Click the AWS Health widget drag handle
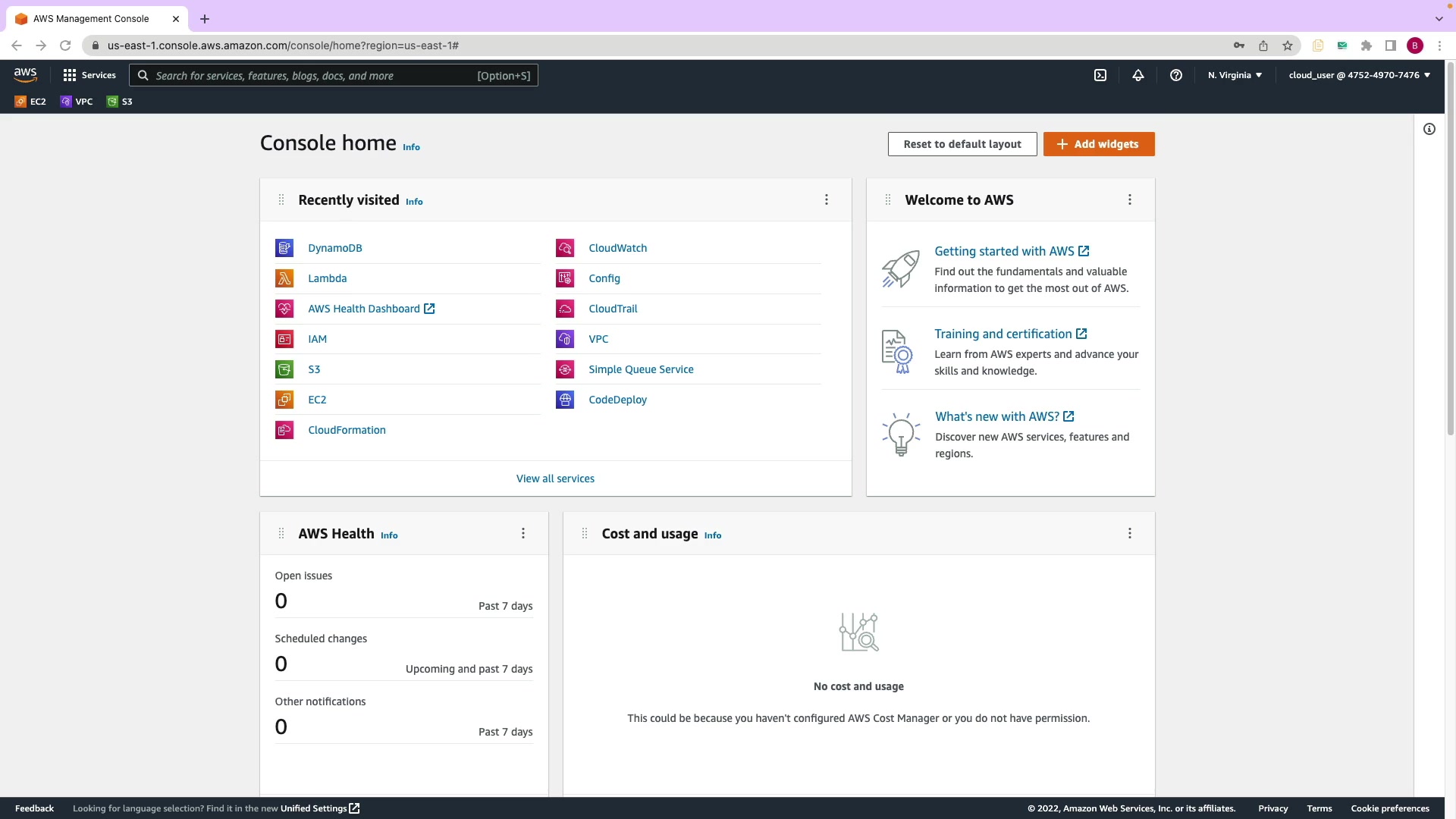This screenshot has width=1456, height=819. [281, 533]
